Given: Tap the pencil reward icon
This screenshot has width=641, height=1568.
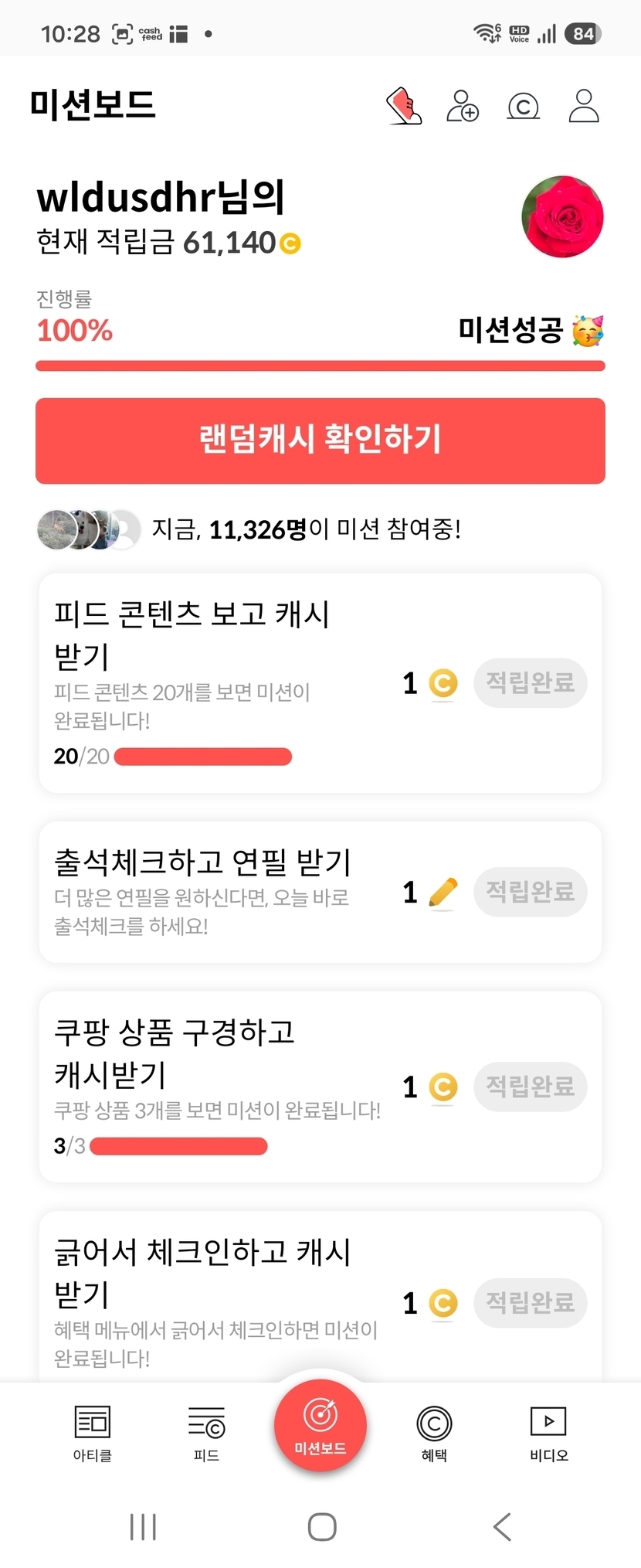Looking at the screenshot, I should [443, 893].
